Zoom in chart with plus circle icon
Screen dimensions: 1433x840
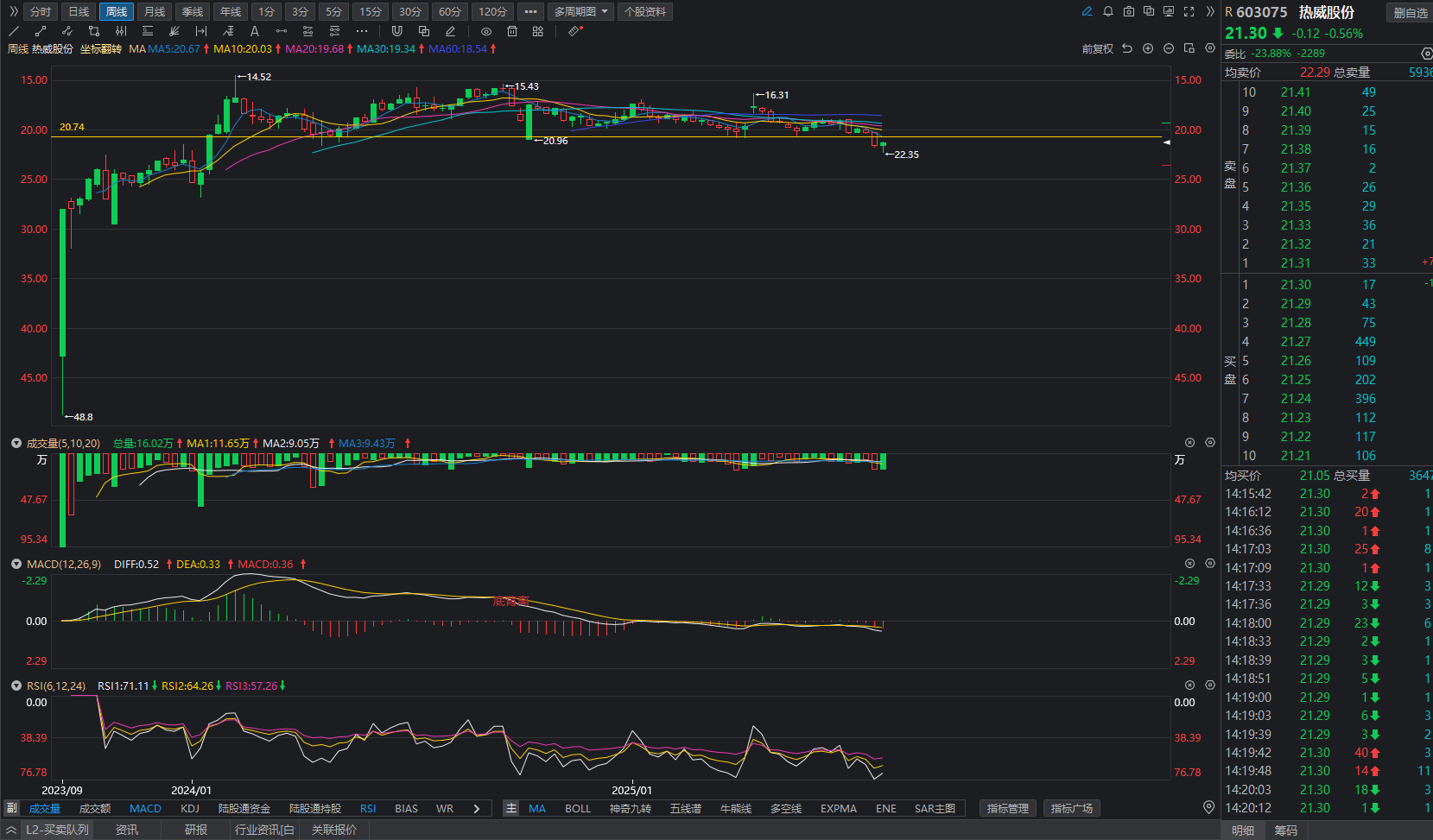pos(1148,48)
